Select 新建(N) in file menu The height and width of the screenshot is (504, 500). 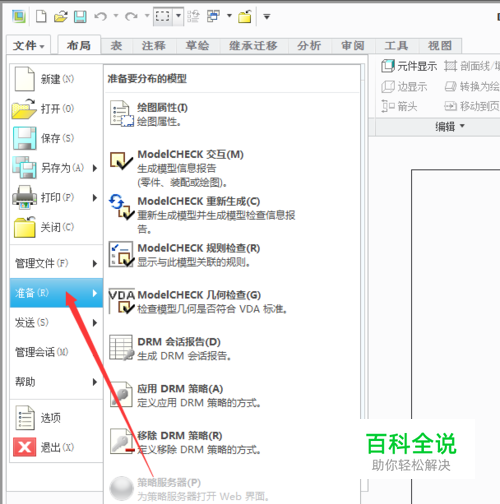[56, 79]
